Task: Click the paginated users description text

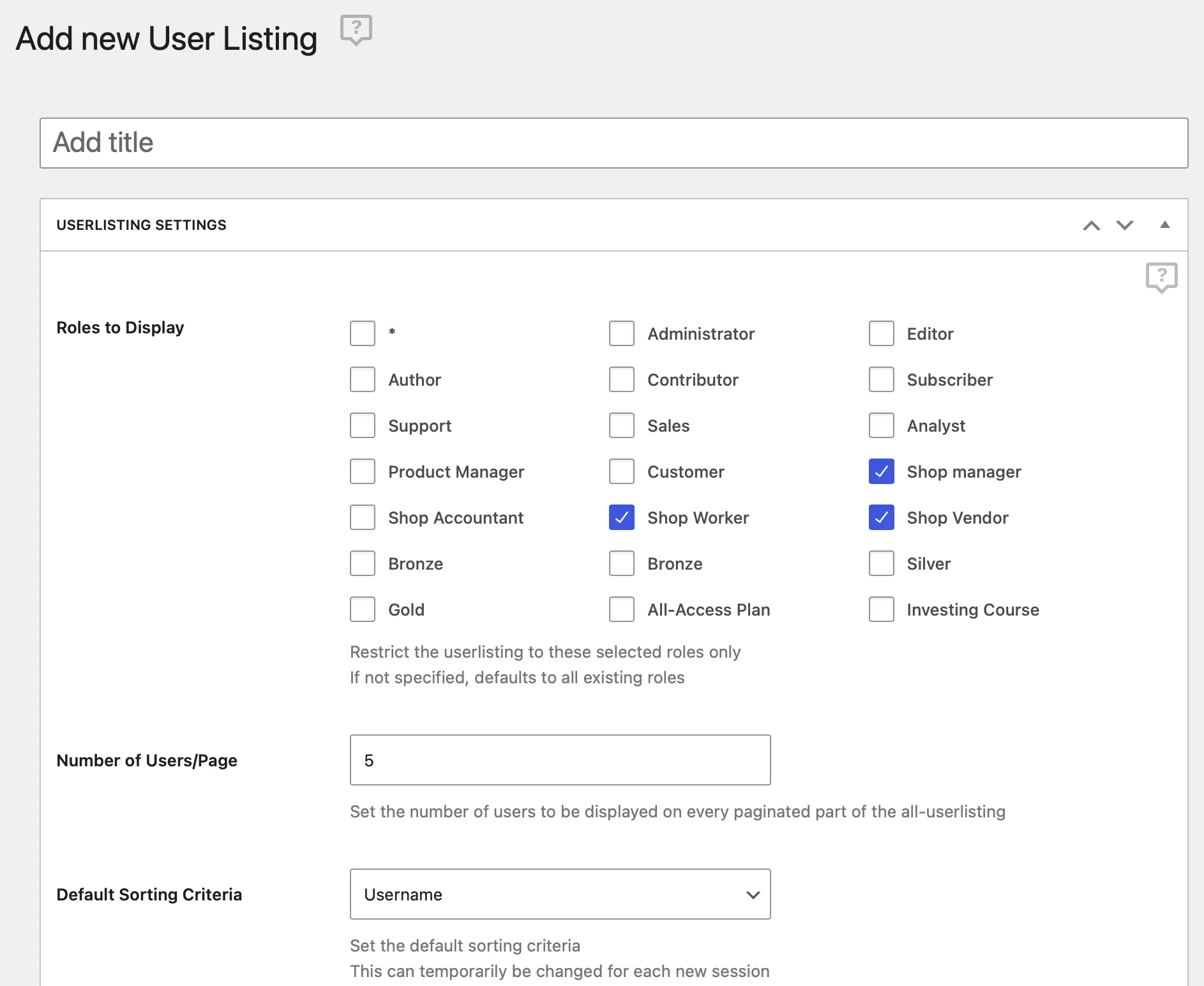Action: tap(678, 812)
